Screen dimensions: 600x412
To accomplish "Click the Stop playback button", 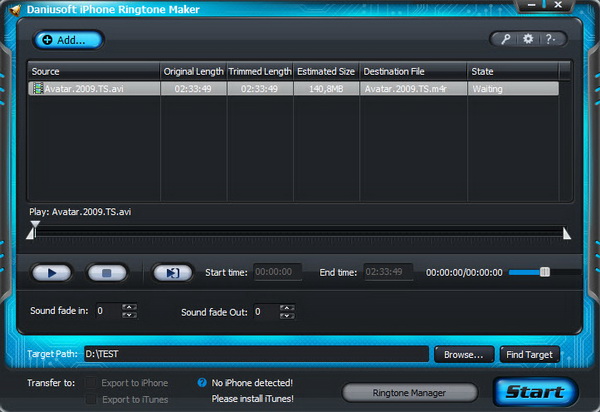I will point(108,272).
